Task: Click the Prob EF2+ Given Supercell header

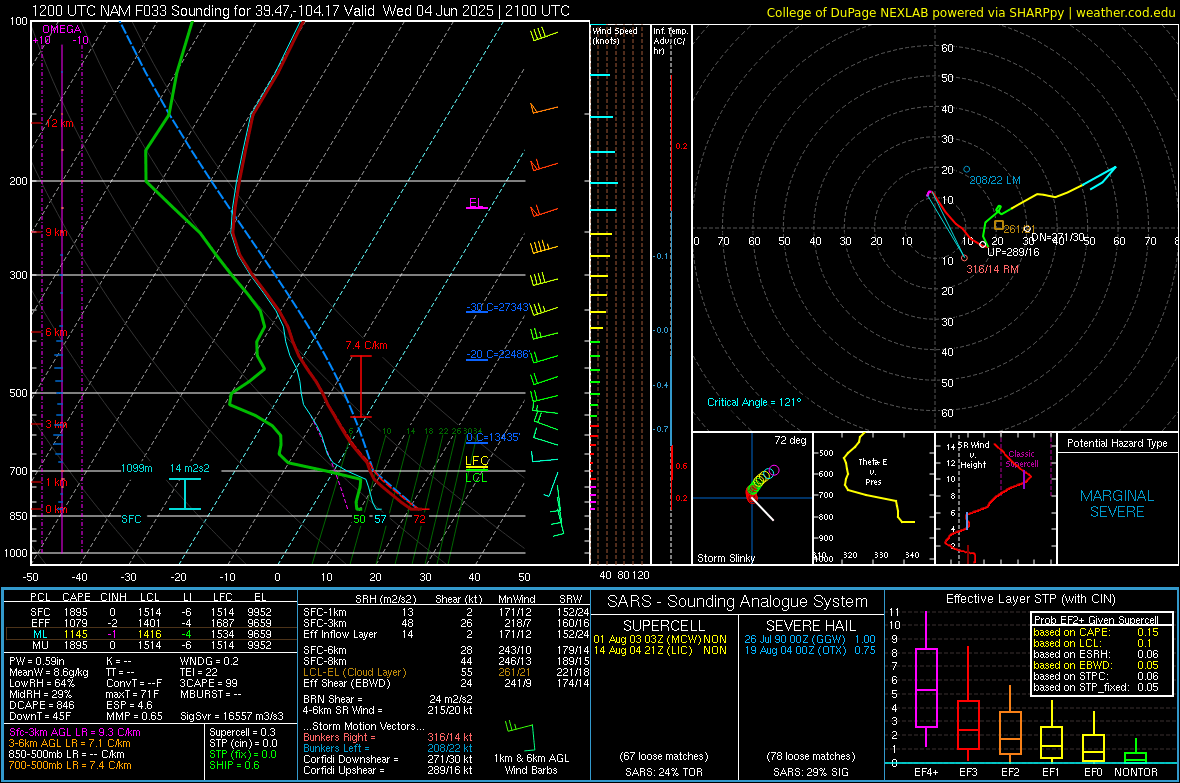Action: point(1096,620)
